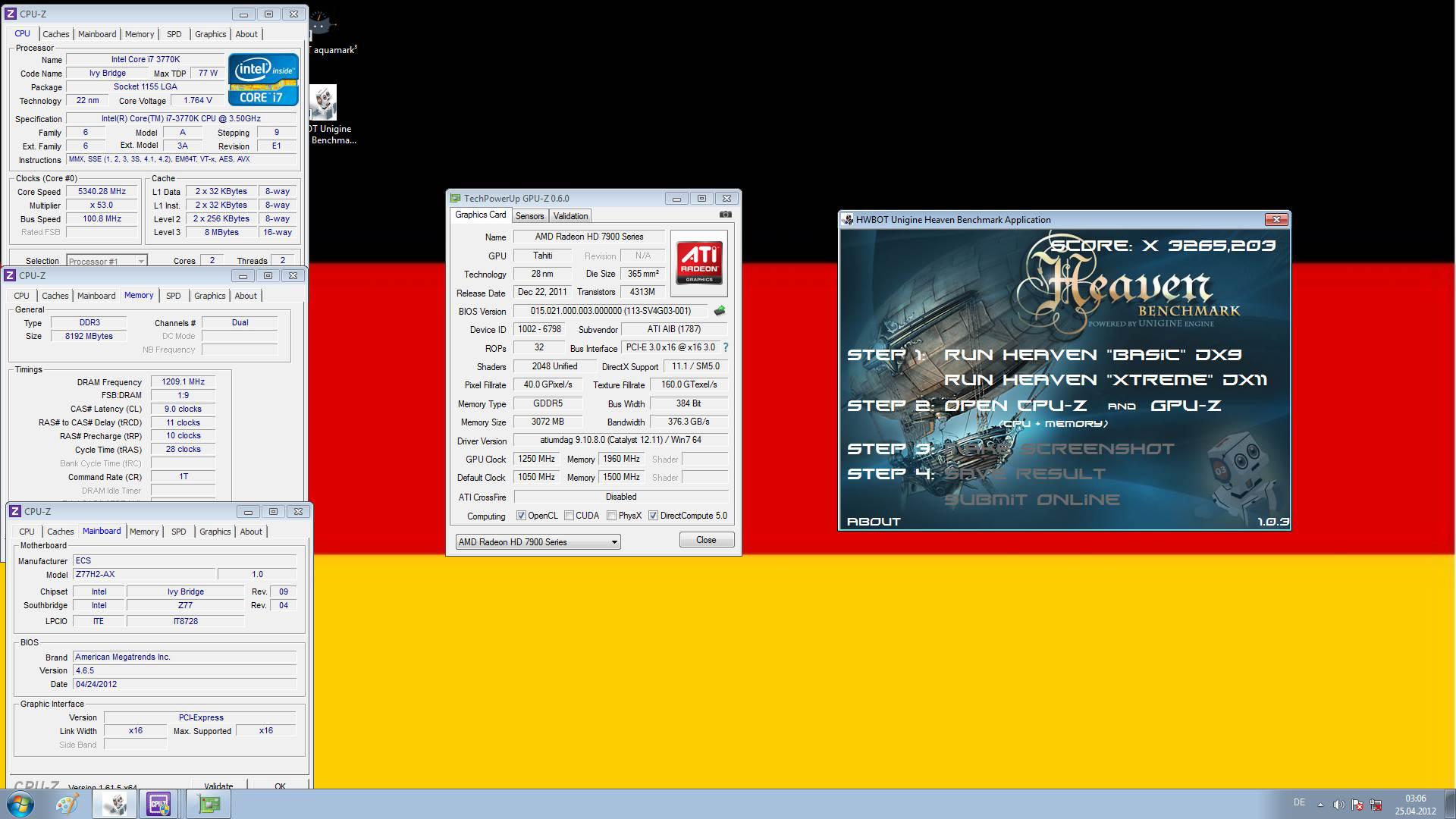Image resolution: width=1456 pixels, height=819 pixels.
Task: Click ABOUT in the Heaven window
Action: 874,522
